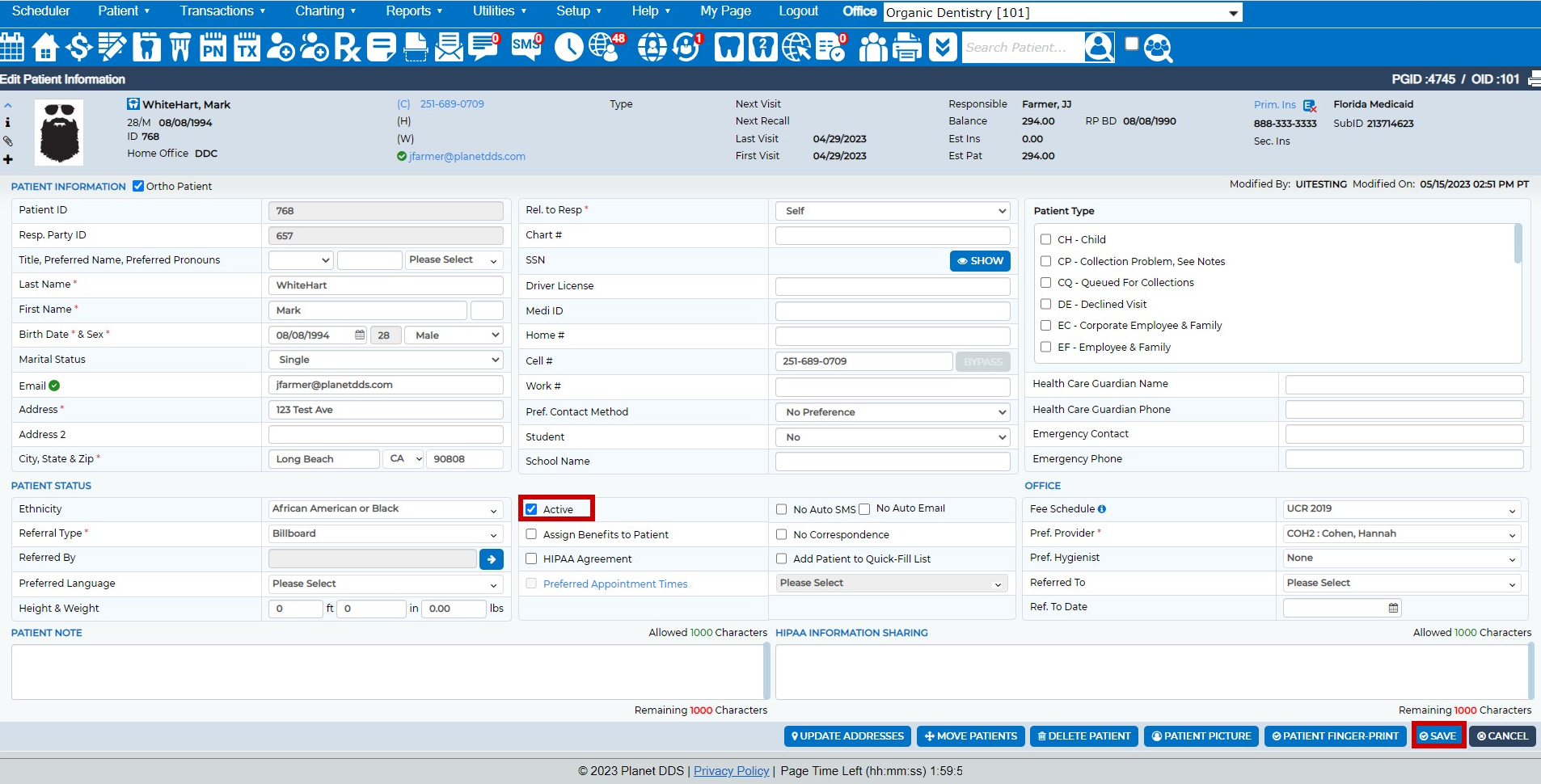Click the SHOW button for SSN
The width and height of the screenshot is (1541, 784).
point(980,261)
